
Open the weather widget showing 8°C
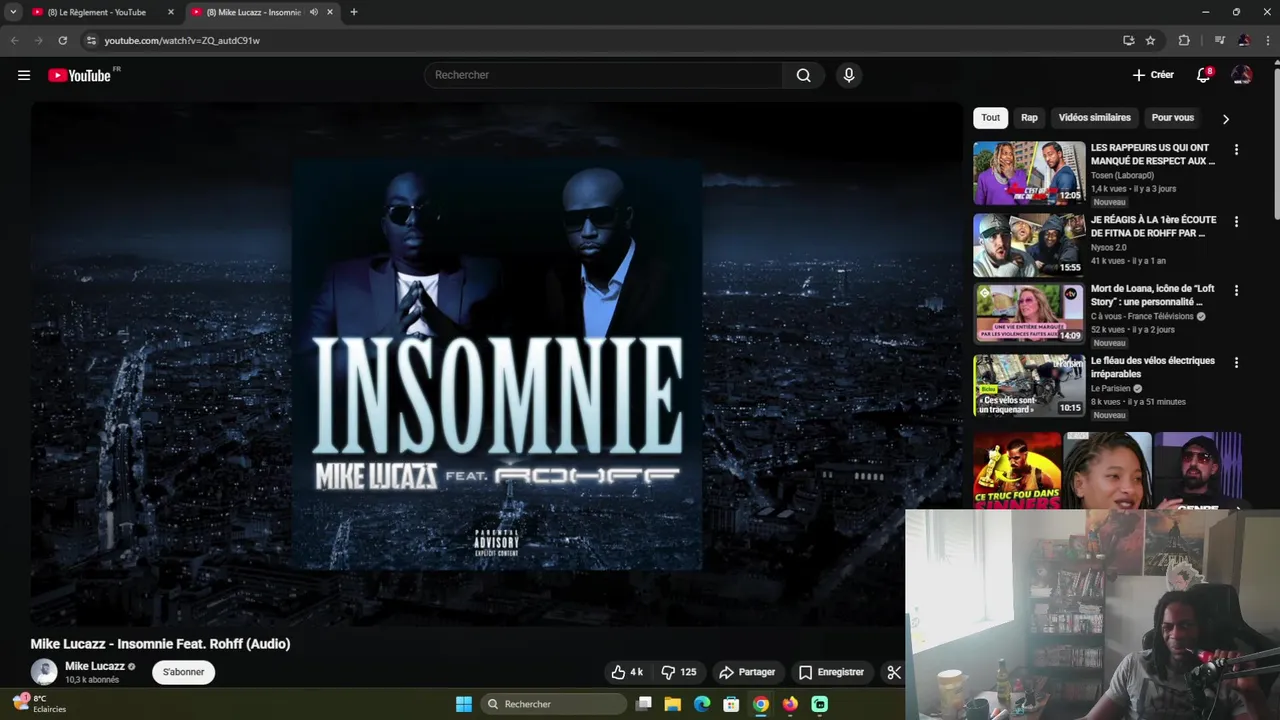(39, 703)
